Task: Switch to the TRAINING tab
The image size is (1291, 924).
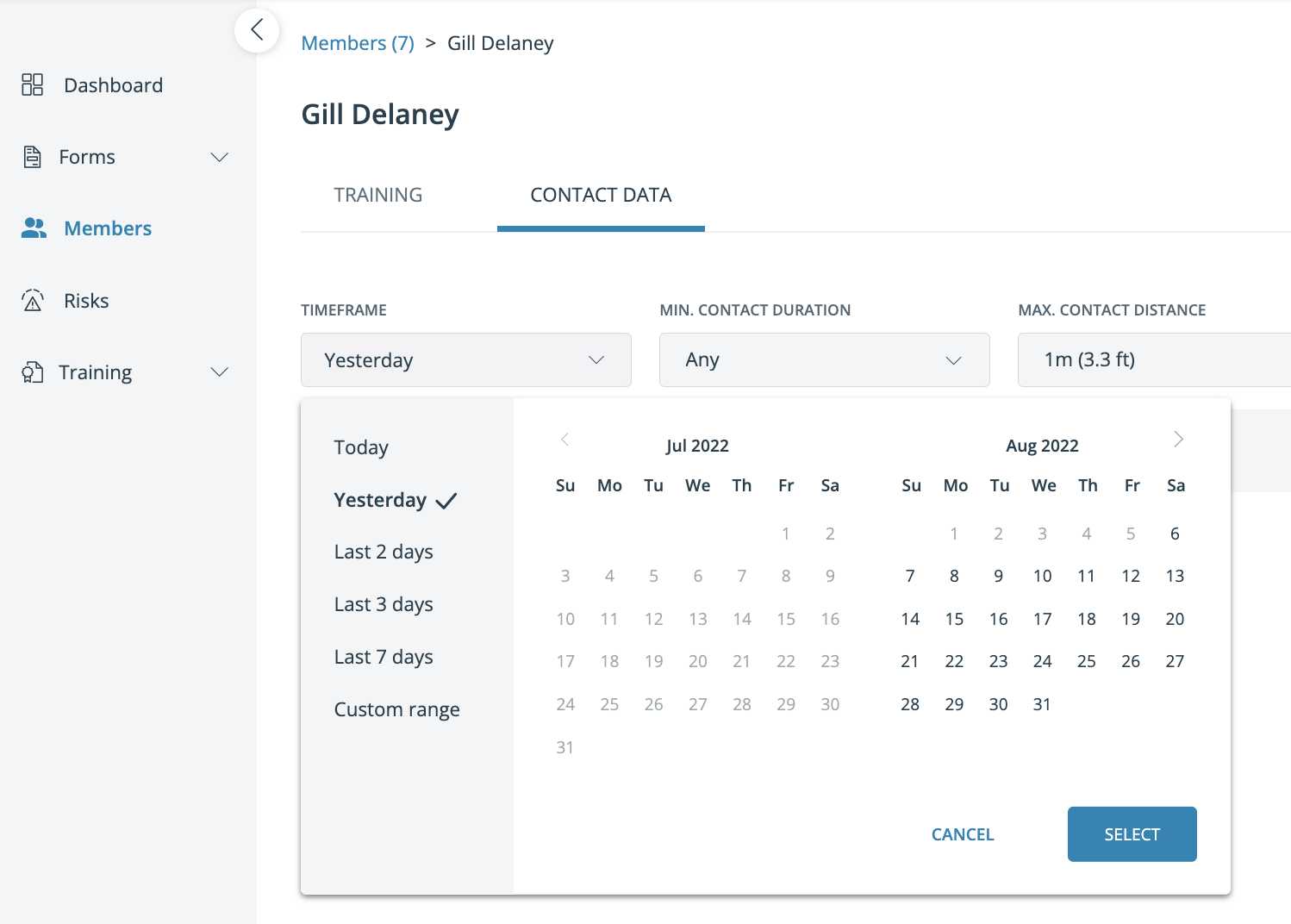Action: (x=378, y=195)
